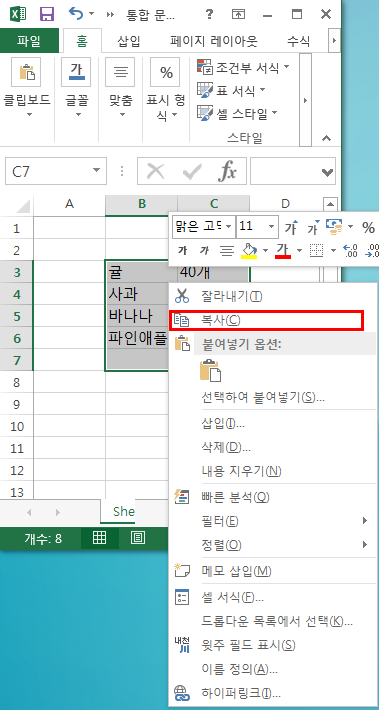Click the vertical scrollbar up arrow
This screenshot has width=379, height=710.
tap(331, 204)
